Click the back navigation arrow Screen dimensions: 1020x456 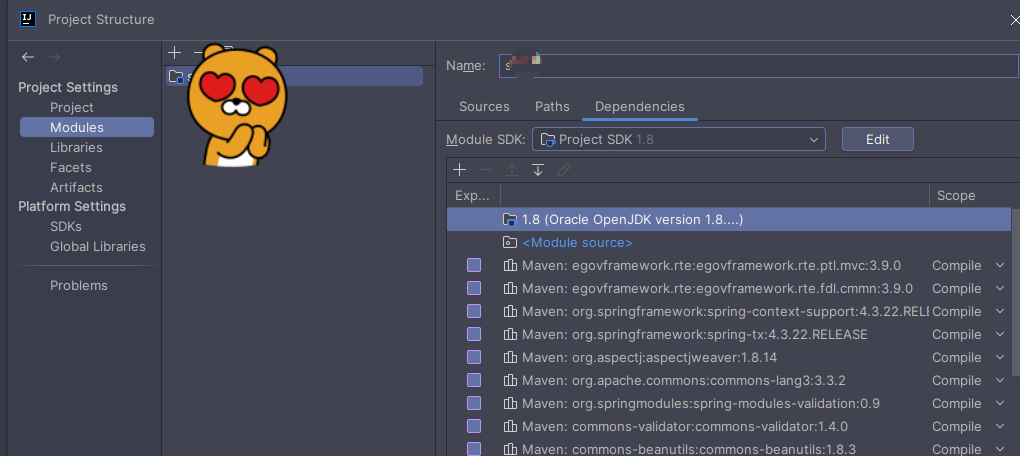[27, 57]
